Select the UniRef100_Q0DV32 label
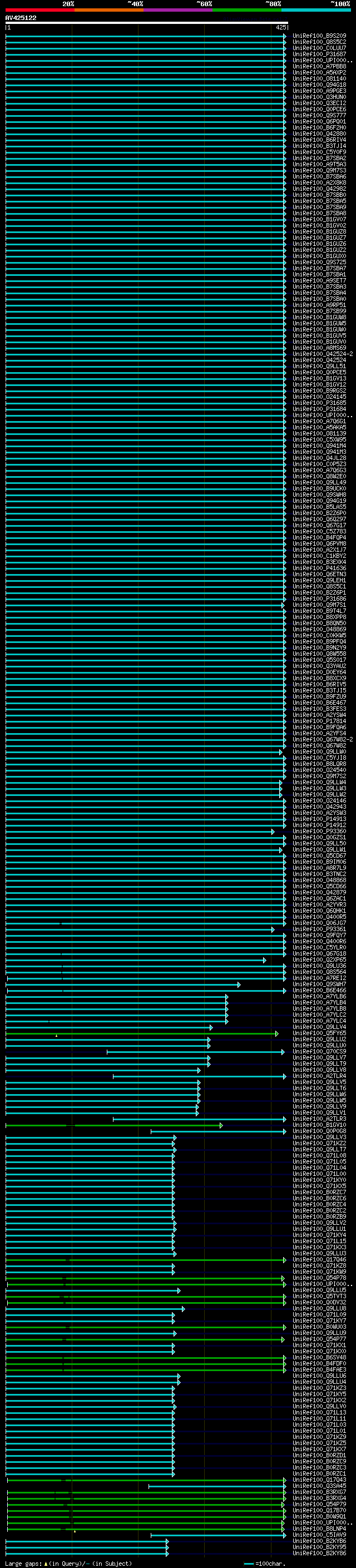Screen dimensions: 356x1568 coord(319,1303)
